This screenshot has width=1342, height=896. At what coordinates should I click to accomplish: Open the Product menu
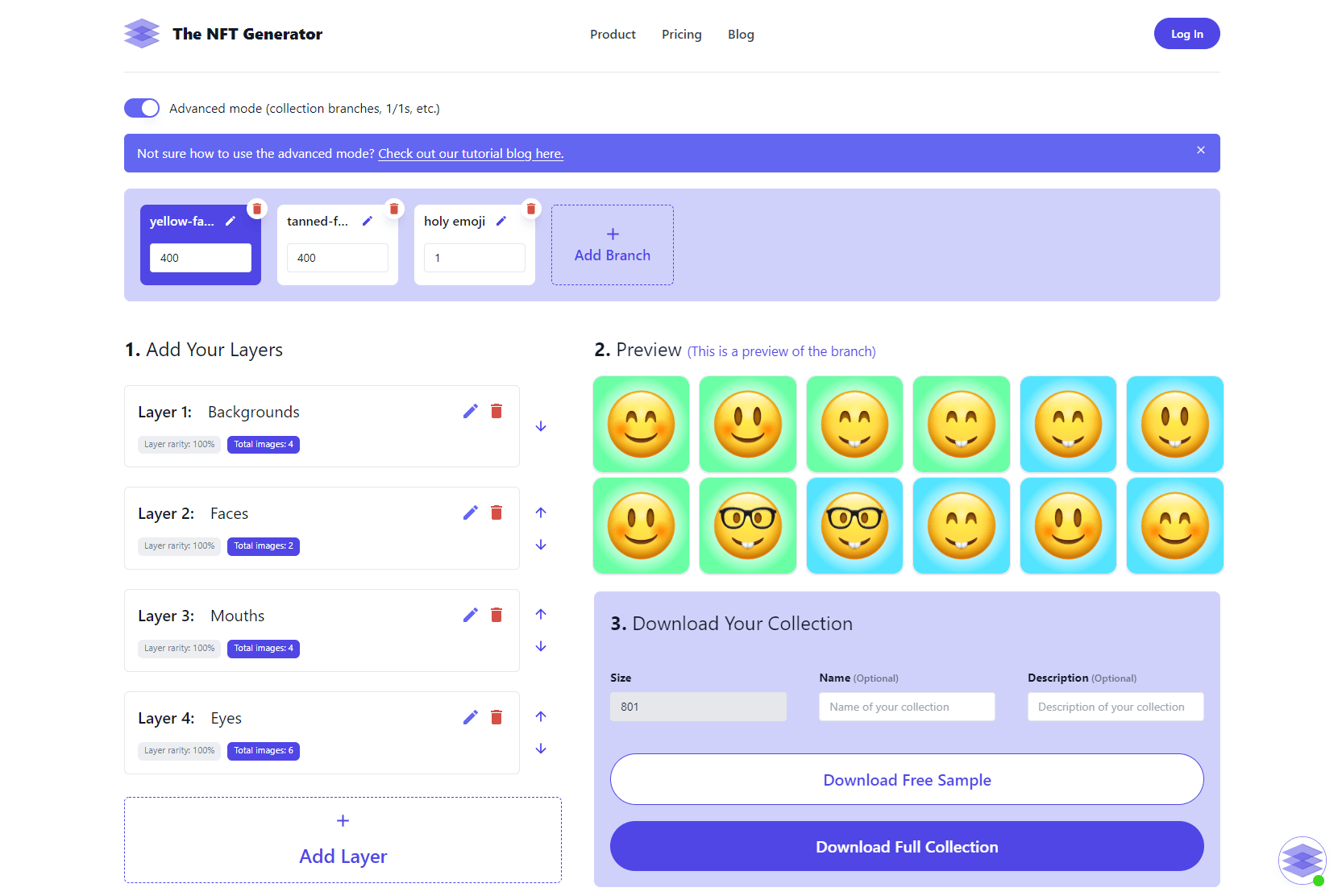coord(613,34)
